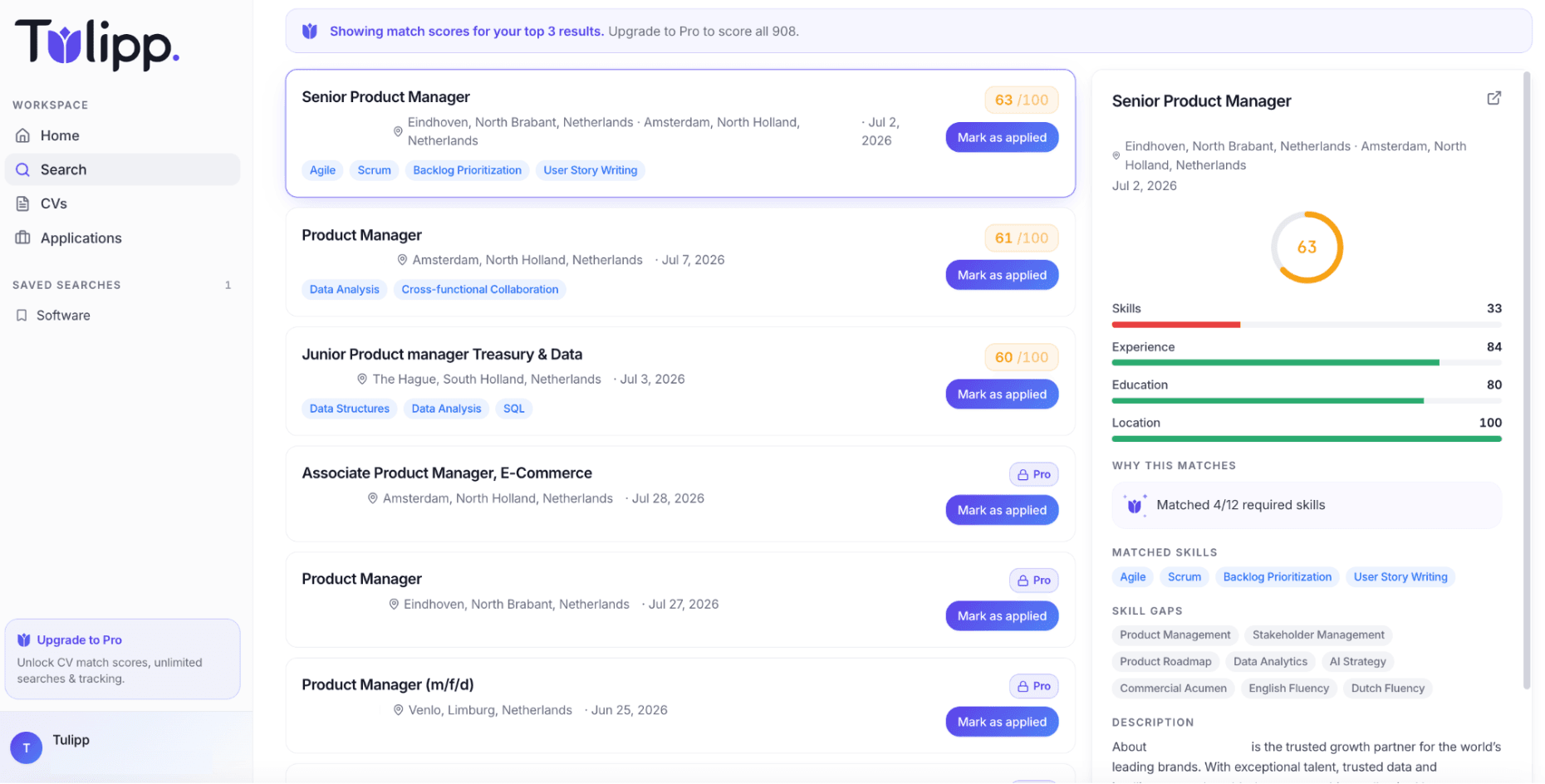Click Matched 4/12 required skills text
Screen dimensions: 1545x784
click(1240, 505)
